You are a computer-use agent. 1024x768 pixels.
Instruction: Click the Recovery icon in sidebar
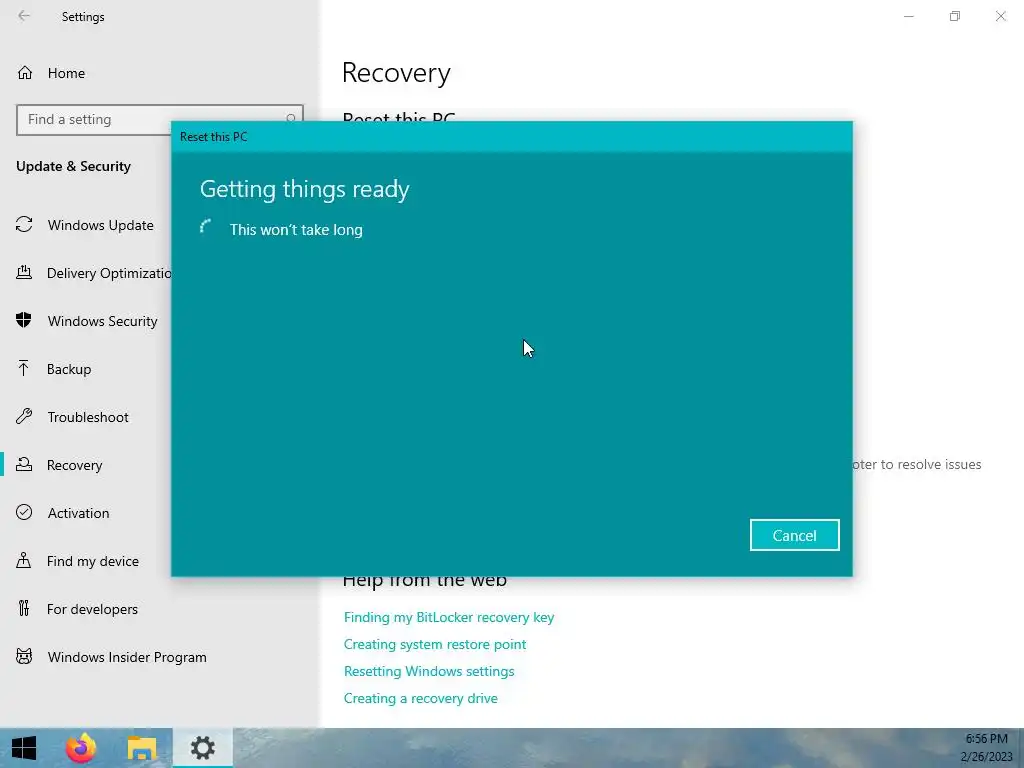(24, 464)
